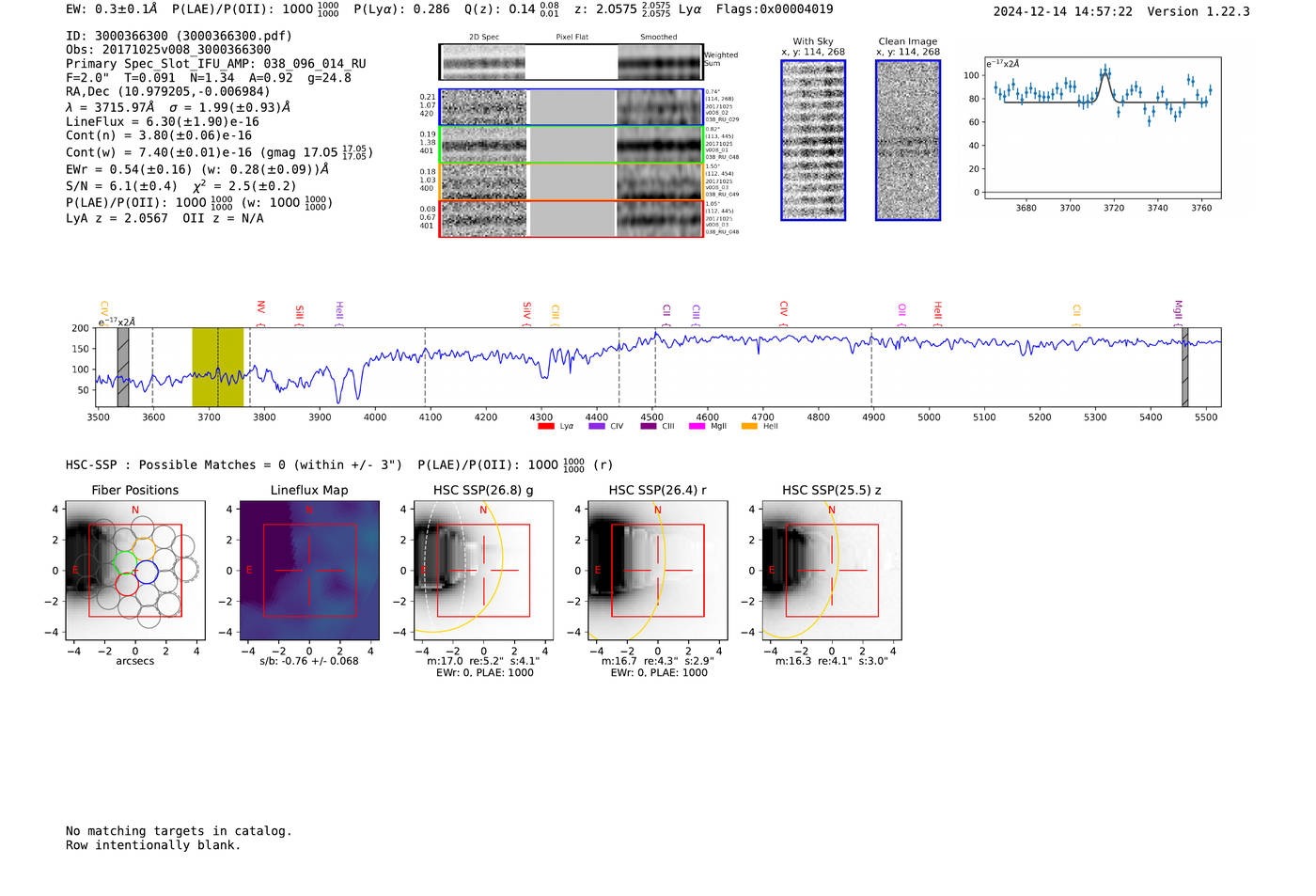
Task: Click the purple CIV legend swatch
Action: click(596, 426)
